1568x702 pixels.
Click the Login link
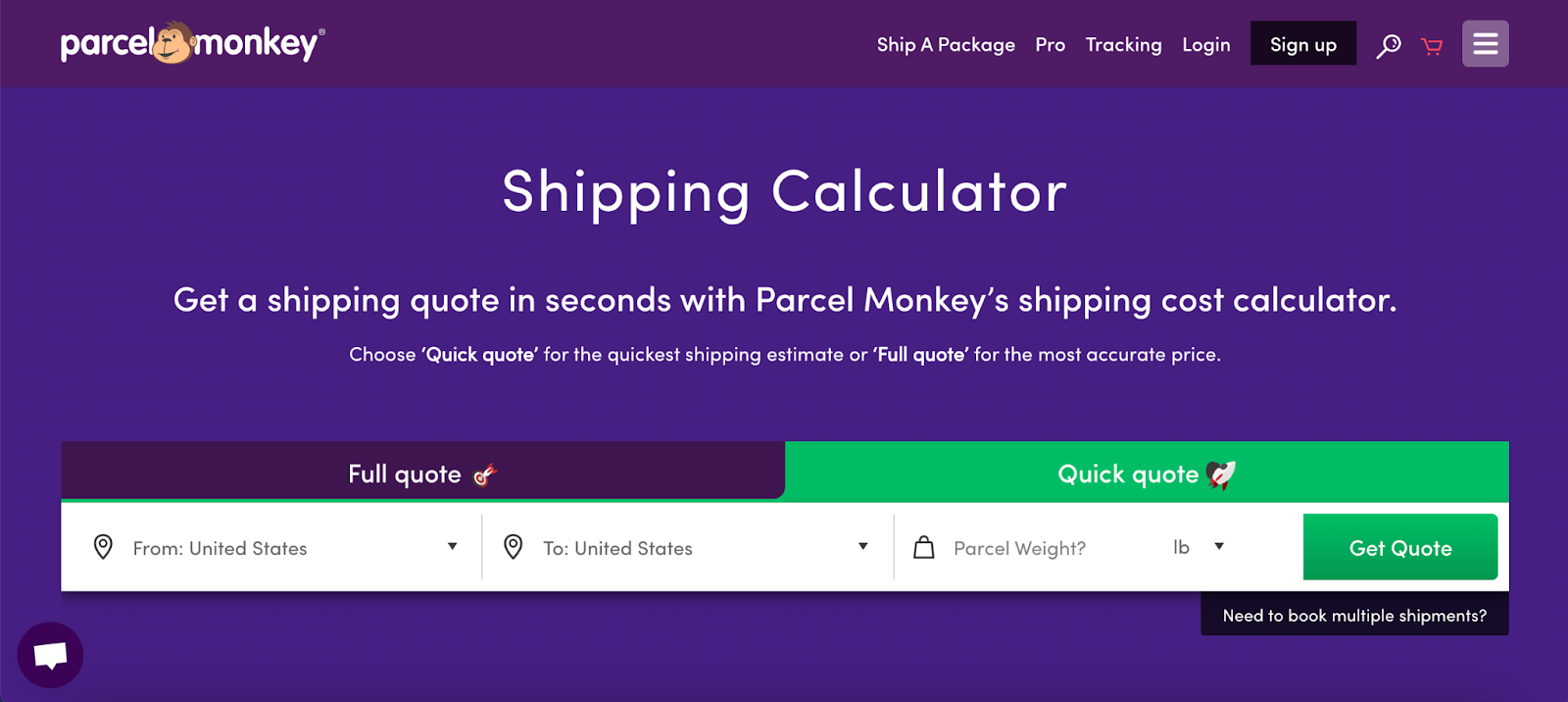tap(1206, 44)
